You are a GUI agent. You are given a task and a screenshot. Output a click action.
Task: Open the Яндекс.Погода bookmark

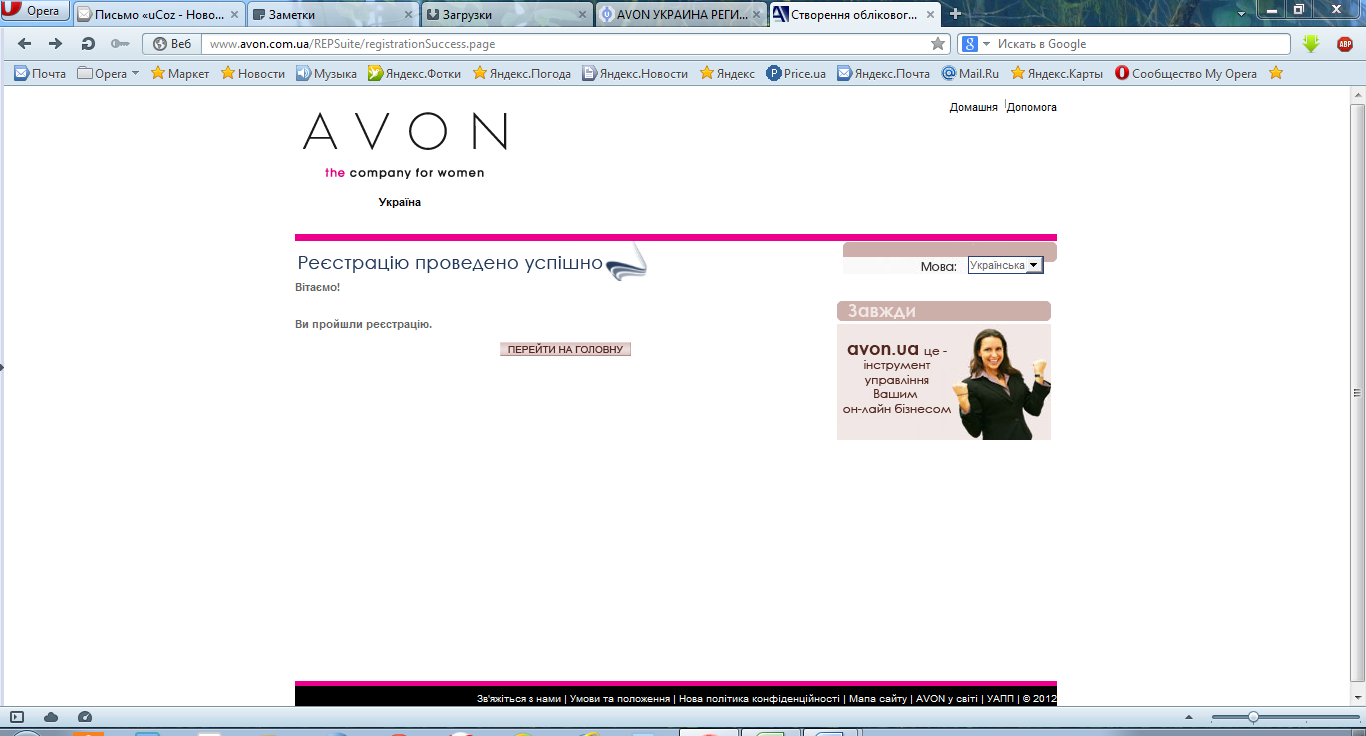522,73
